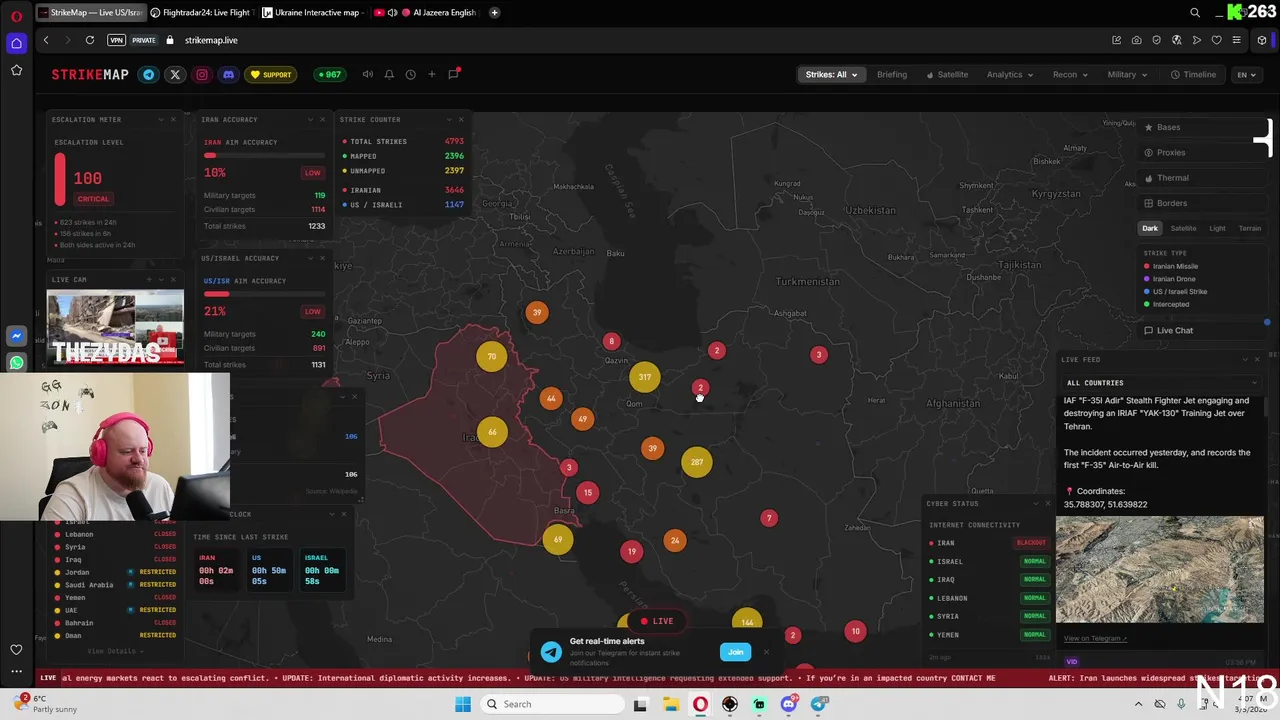This screenshot has height=720, width=1280.
Task: Open the Strikes: All dropdown
Action: (831, 74)
